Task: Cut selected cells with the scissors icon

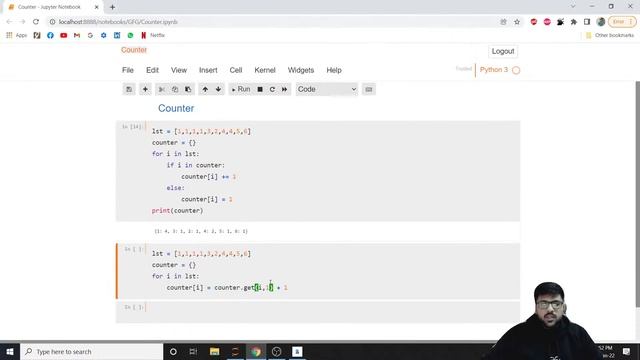Action: click(x=162, y=89)
